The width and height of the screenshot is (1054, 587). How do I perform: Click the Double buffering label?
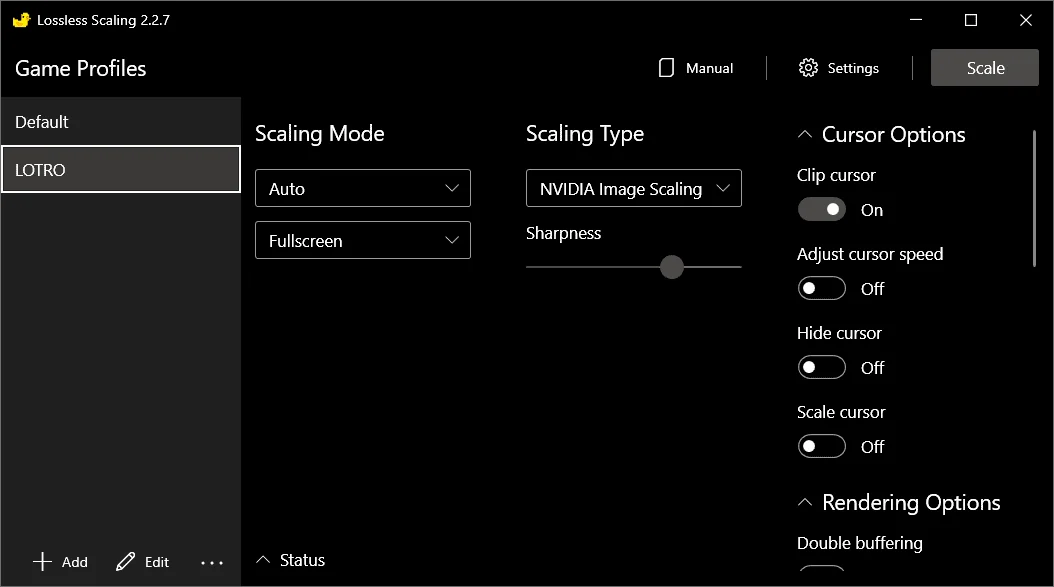[x=860, y=543]
